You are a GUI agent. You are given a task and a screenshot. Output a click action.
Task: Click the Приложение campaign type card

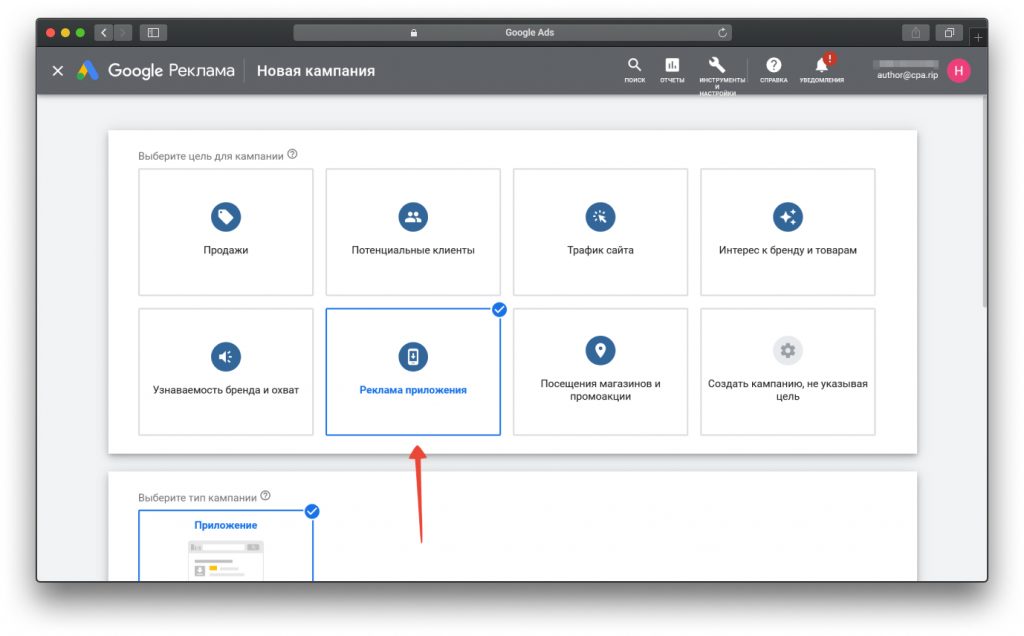tap(226, 545)
